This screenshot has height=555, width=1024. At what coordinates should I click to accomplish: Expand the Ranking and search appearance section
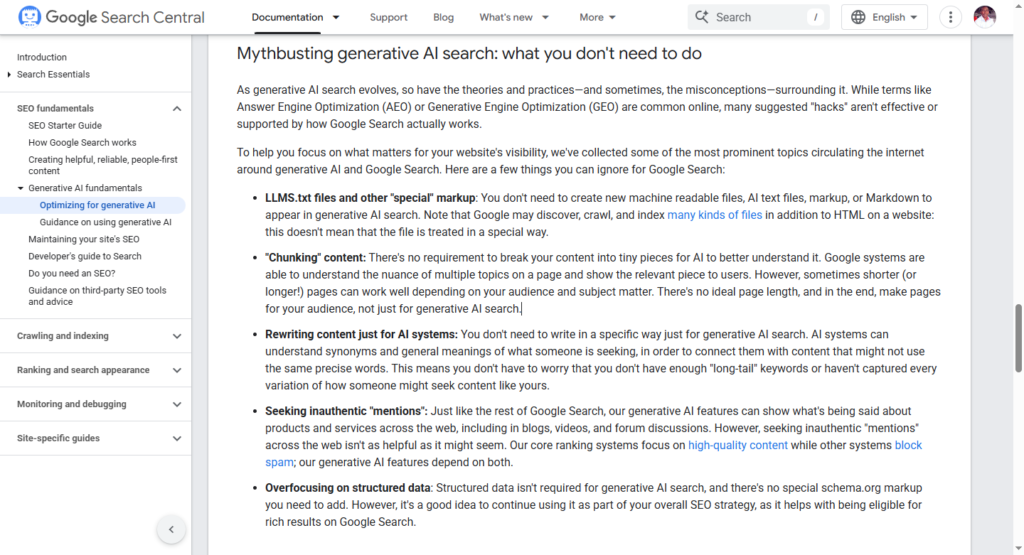(177, 370)
